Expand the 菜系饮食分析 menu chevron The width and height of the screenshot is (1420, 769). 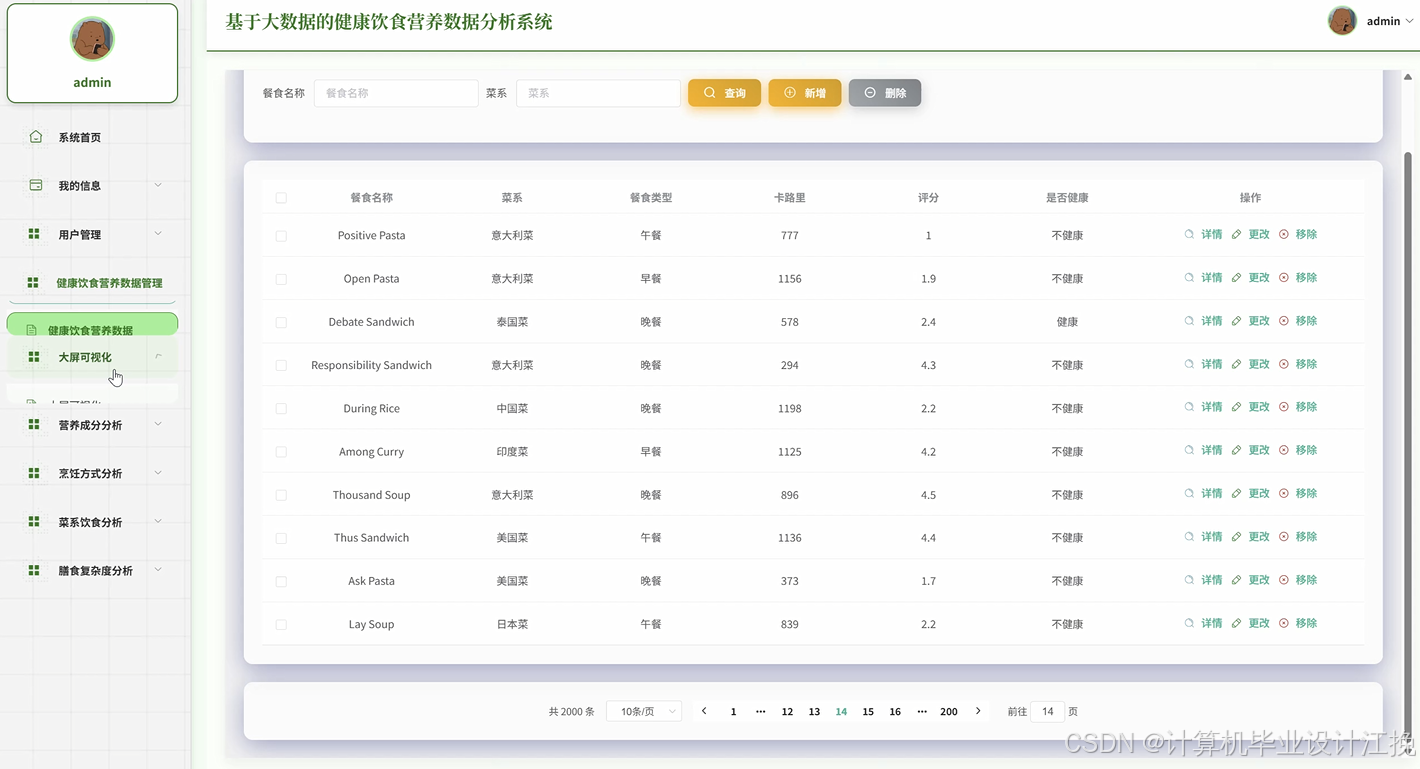(x=158, y=522)
